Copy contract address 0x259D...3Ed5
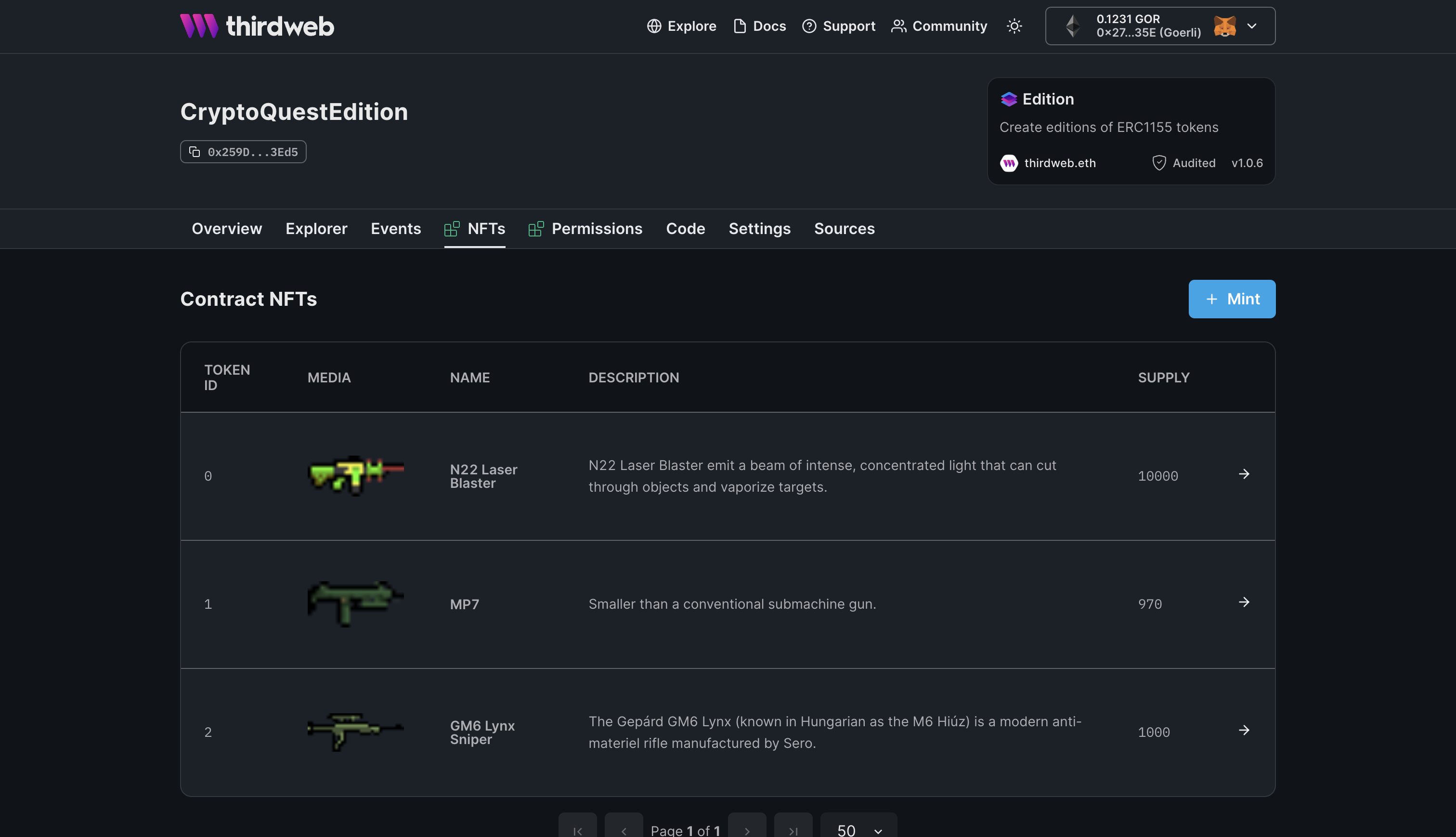This screenshot has width=1456, height=837. (243, 152)
